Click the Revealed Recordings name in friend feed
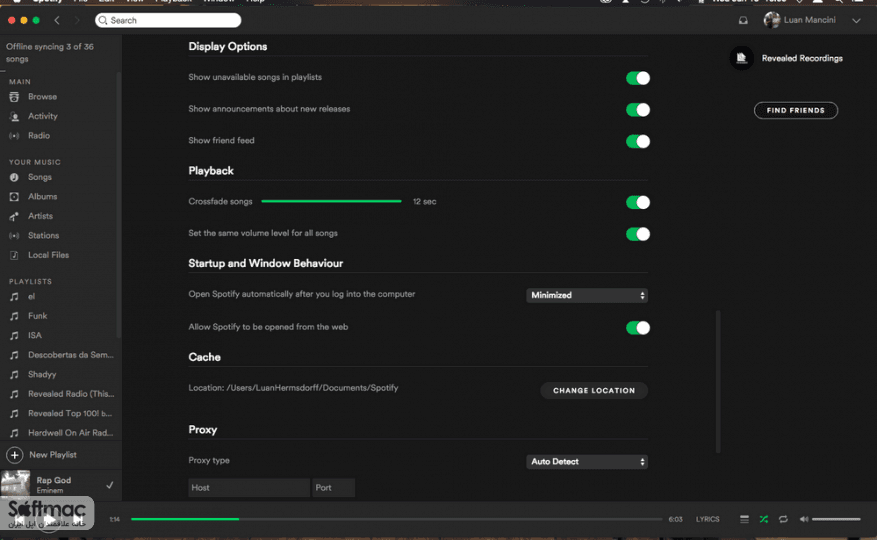Image resolution: width=877 pixels, height=540 pixels. [x=802, y=58]
